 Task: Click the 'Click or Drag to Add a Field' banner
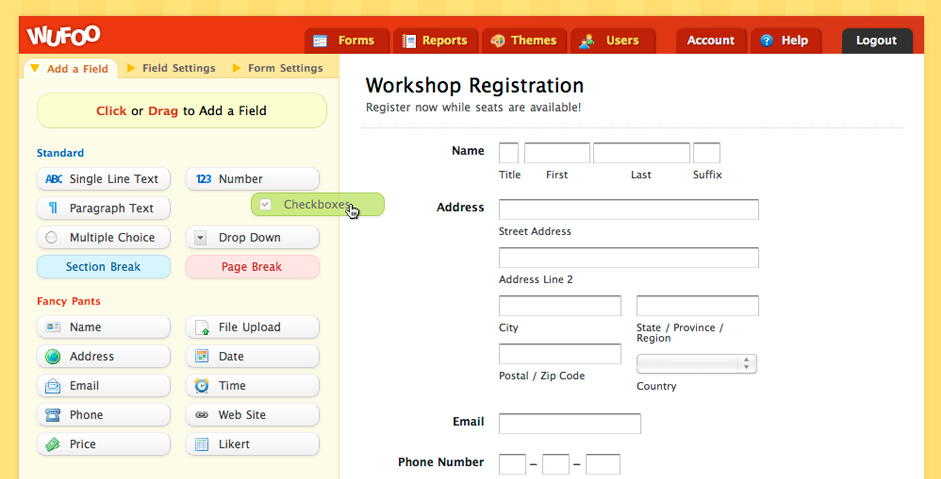(182, 110)
